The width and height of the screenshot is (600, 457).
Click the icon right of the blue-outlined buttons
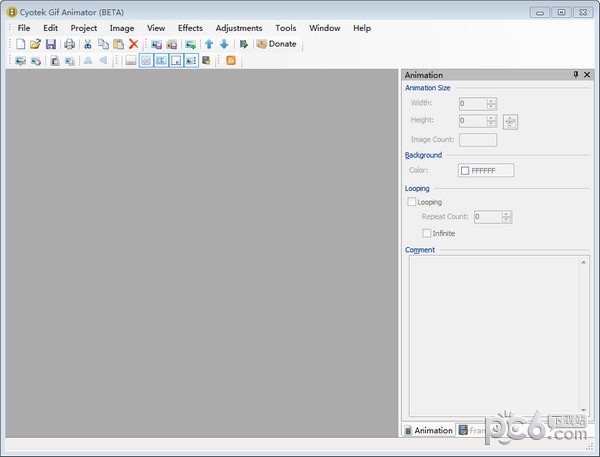(206, 60)
